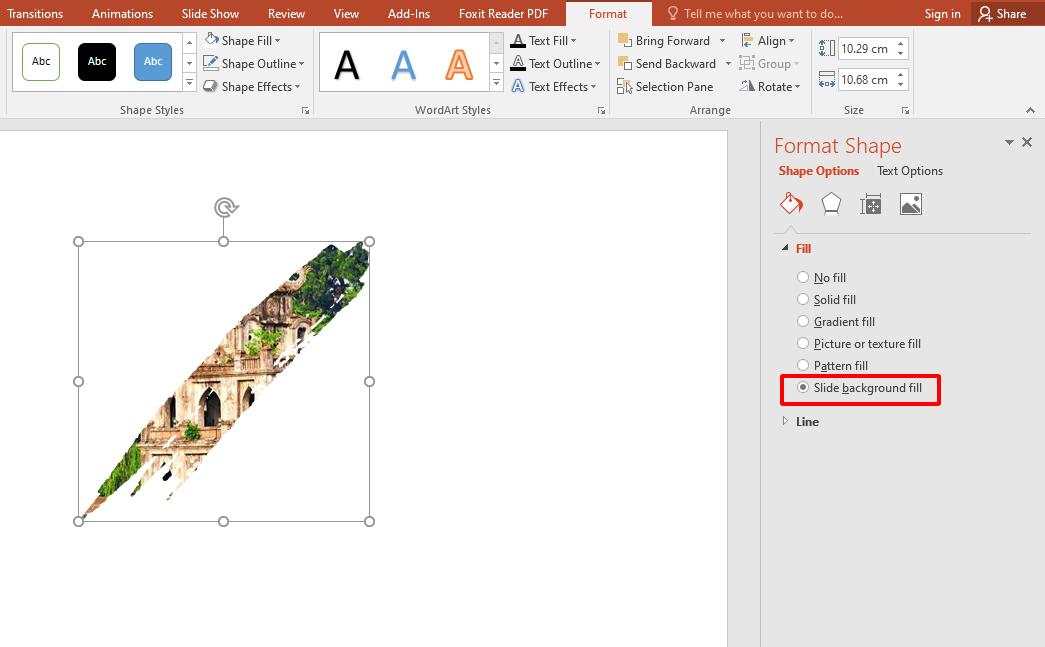Image resolution: width=1045 pixels, height=647 pixels.
Task: Select the blue Abc shape style thumbnail
Action: coord(152,61)
